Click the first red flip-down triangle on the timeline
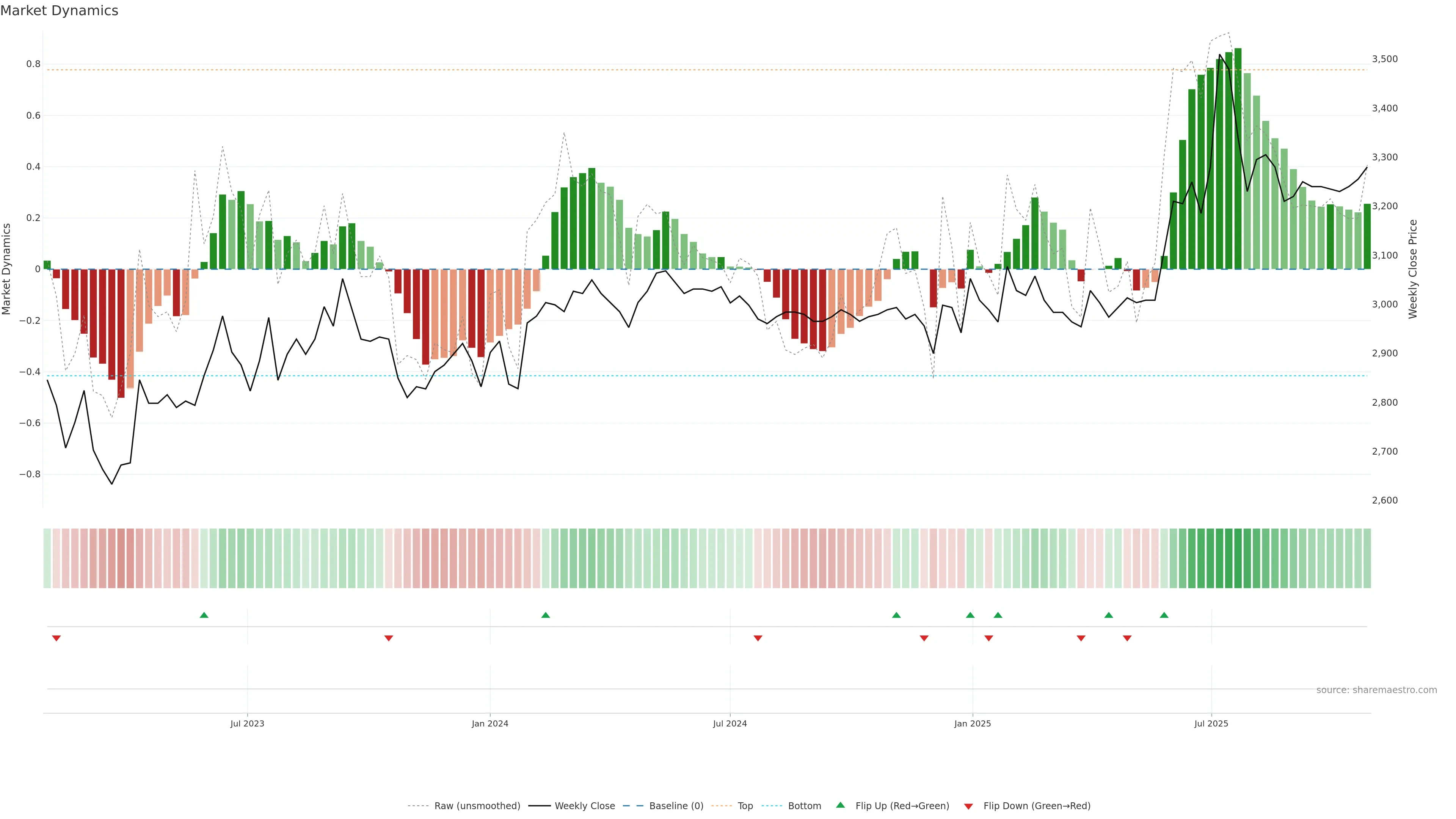The image size is (1456, 819). coord(56,638)
